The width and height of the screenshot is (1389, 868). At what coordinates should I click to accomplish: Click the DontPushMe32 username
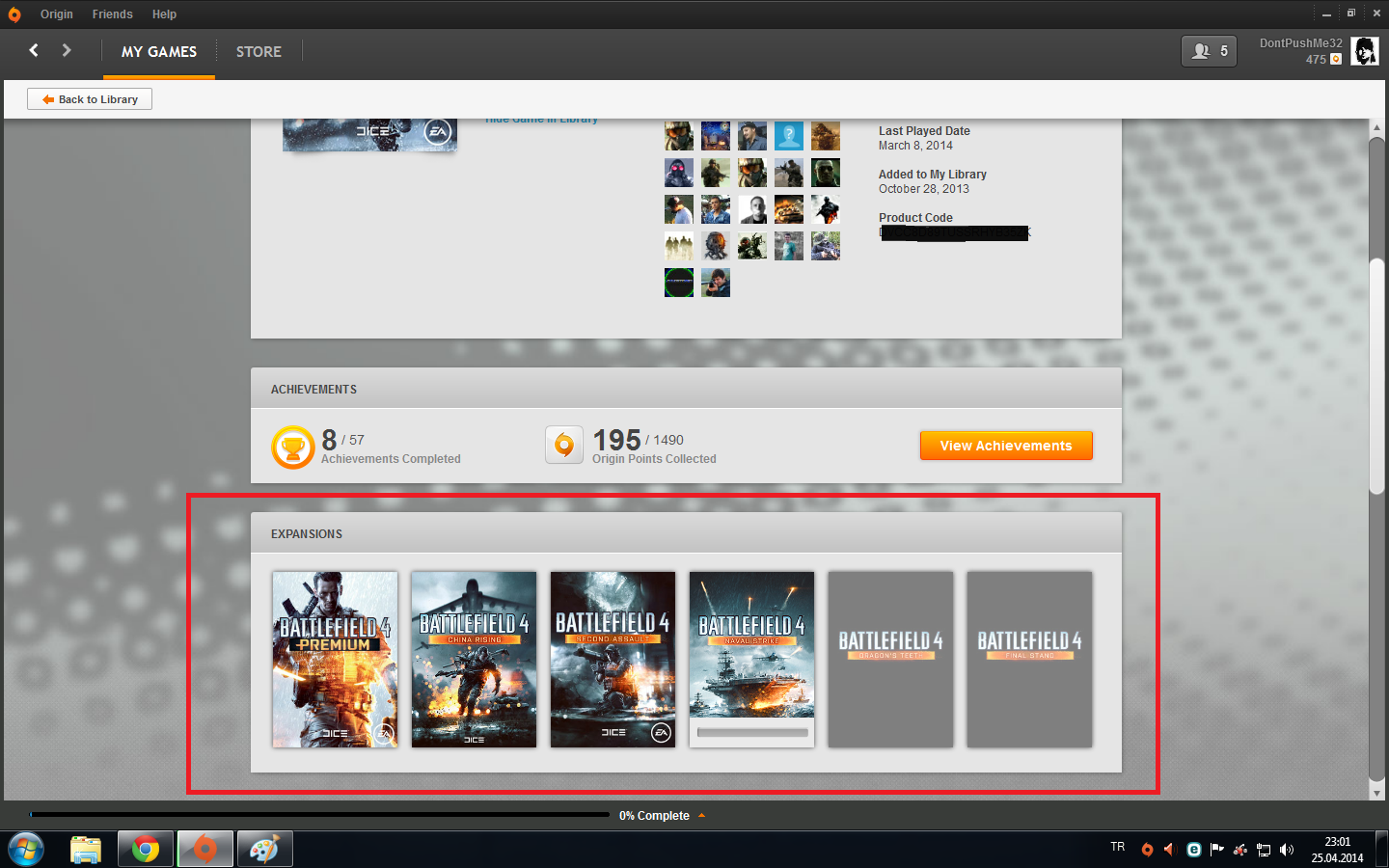coord(1300,43)
